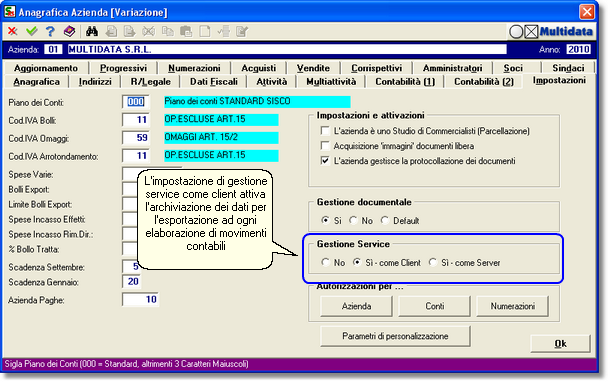608x382 pixels.
Task: Go to the Acquisti tab
Action: pos(258,68)
